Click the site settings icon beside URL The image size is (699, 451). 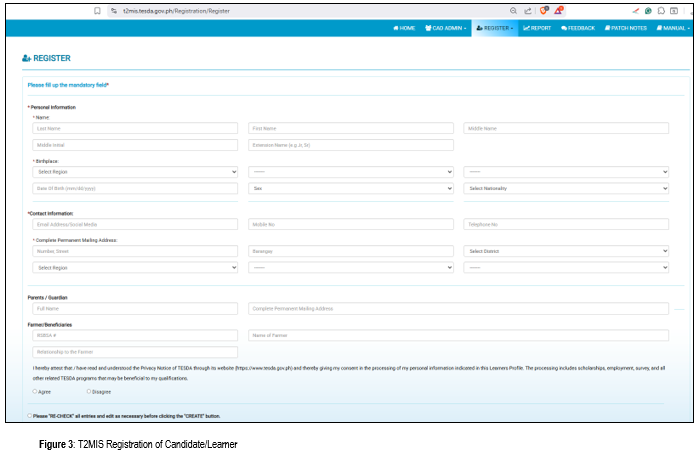pos(114,10)
